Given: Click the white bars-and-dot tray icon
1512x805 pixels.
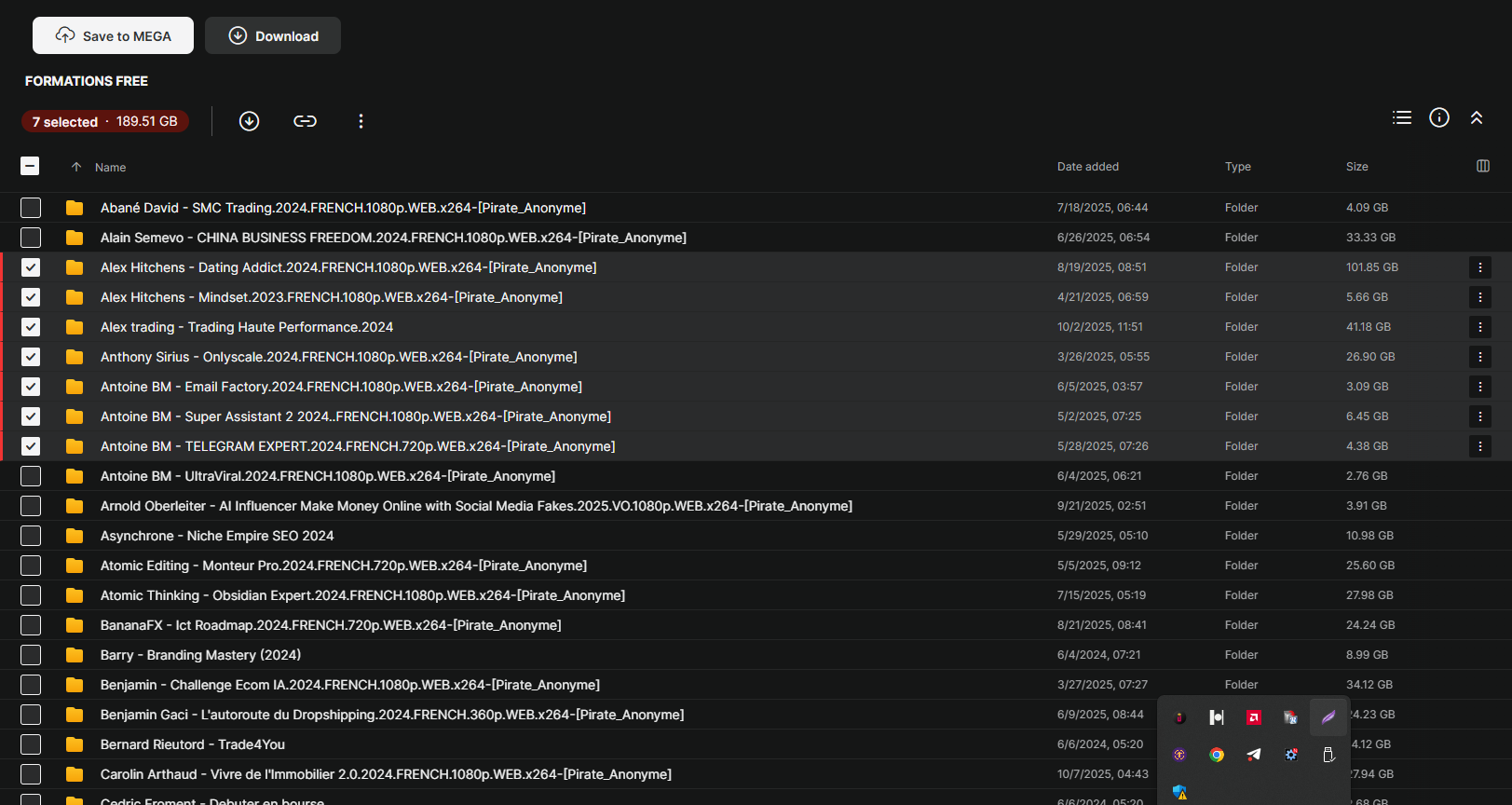Looking at the screenshot, I should 1217,717.
